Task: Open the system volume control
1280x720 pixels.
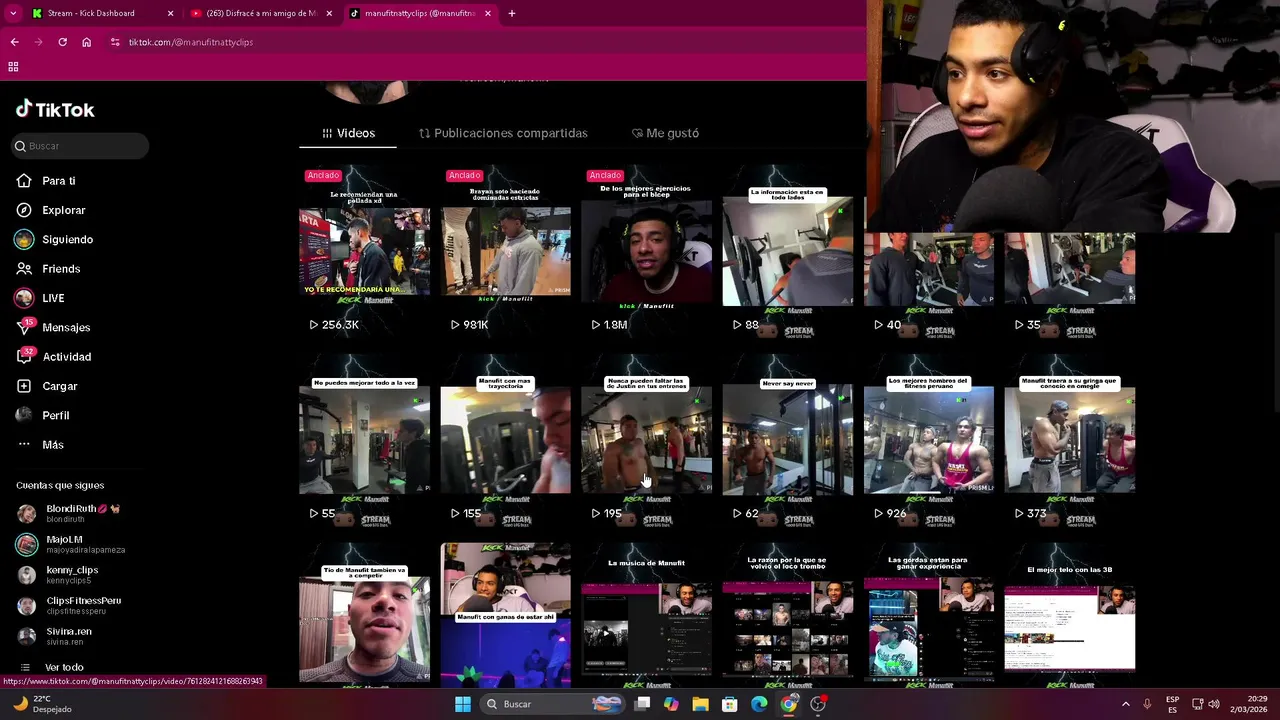Action: 1214,704
